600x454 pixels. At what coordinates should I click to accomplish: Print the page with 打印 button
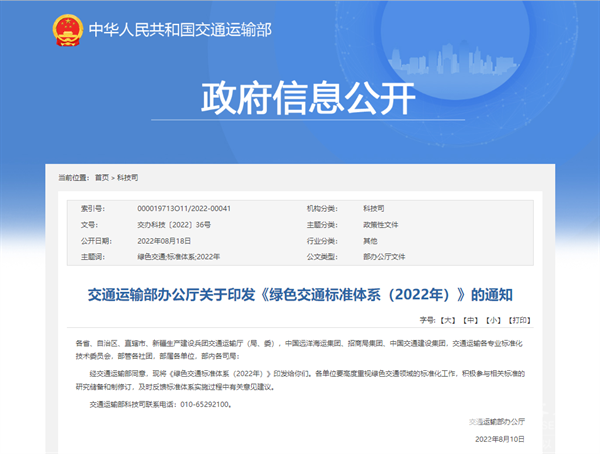tap(520, 320)
